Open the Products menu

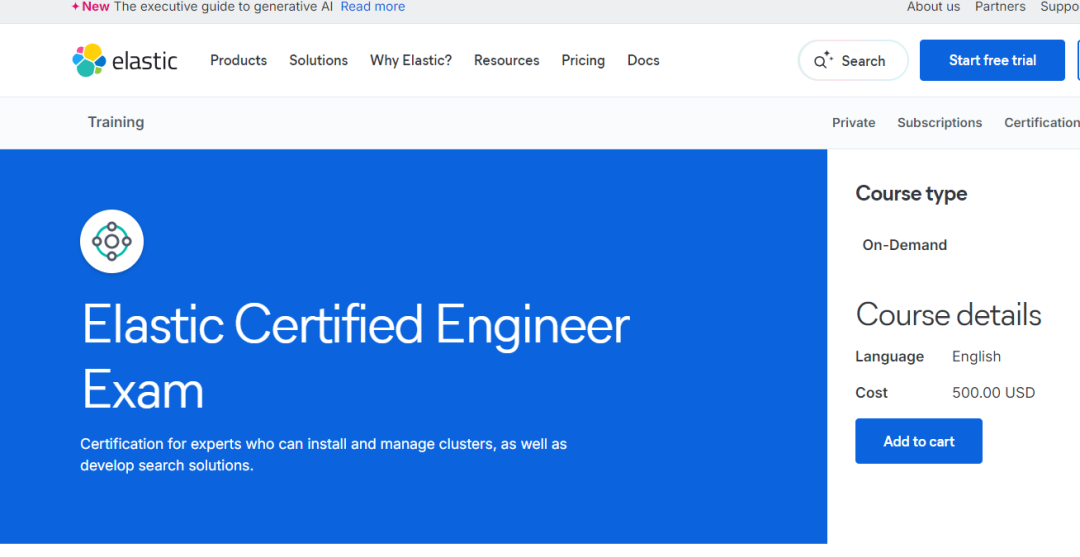click(x=238, y=61)
